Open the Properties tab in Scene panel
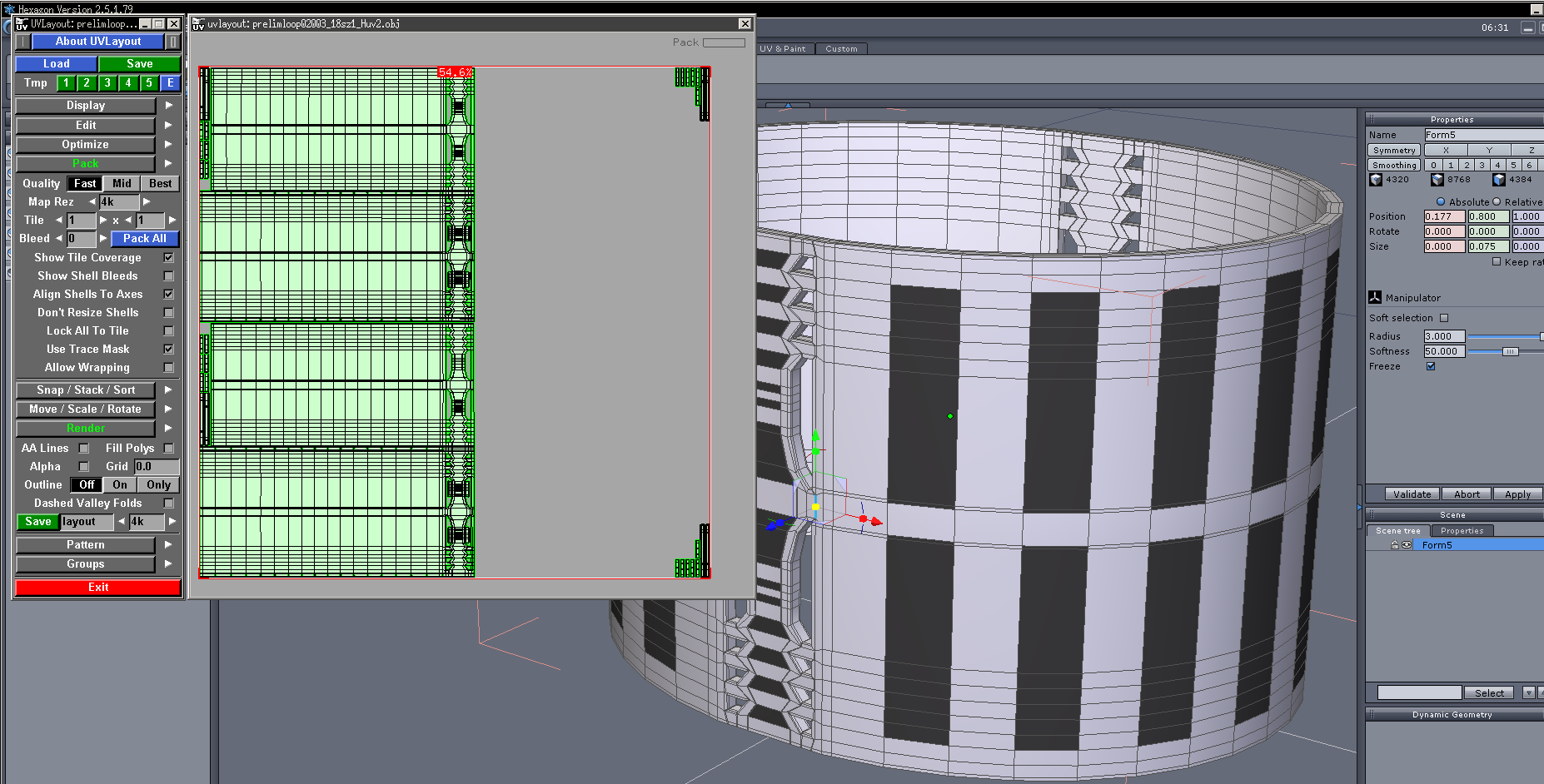This screenshot has height=784, width=1544. (x=1462, y=531)
